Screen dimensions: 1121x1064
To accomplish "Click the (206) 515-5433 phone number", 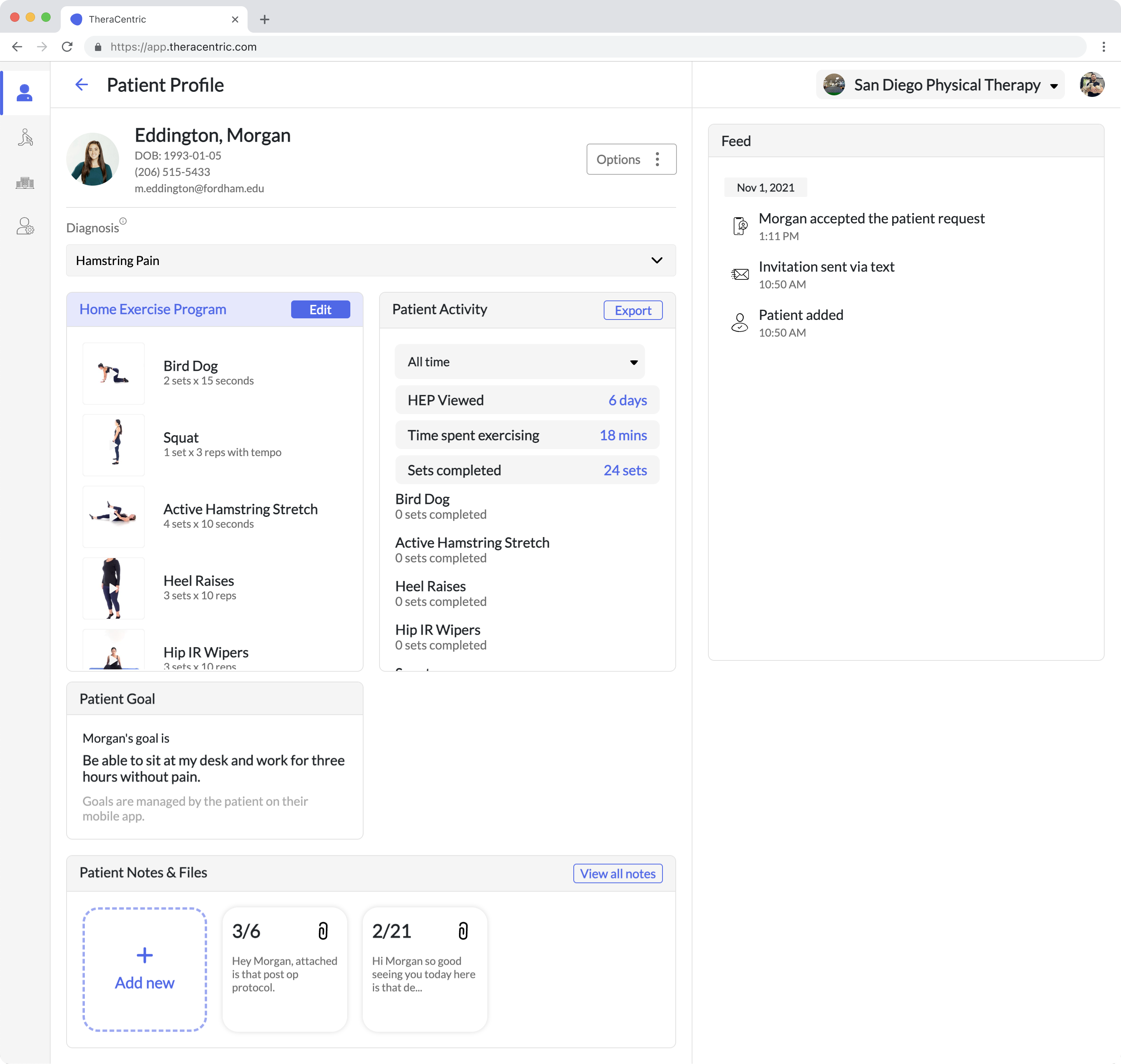I will [172, 172].
